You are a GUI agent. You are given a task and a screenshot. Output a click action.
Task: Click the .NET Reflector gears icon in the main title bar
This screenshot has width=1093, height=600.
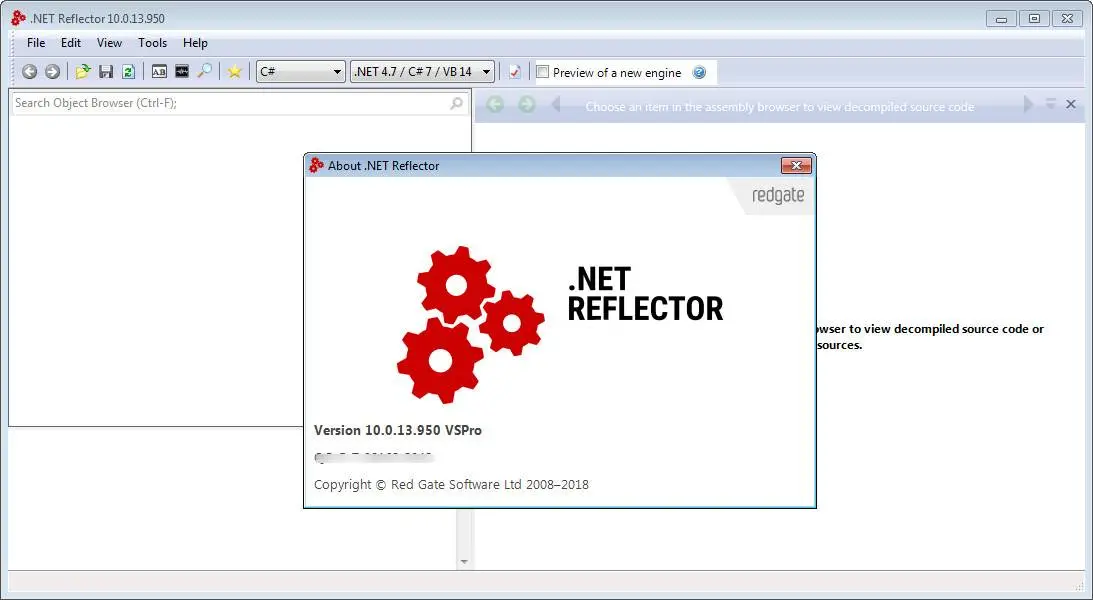click(x=18, y=19)
